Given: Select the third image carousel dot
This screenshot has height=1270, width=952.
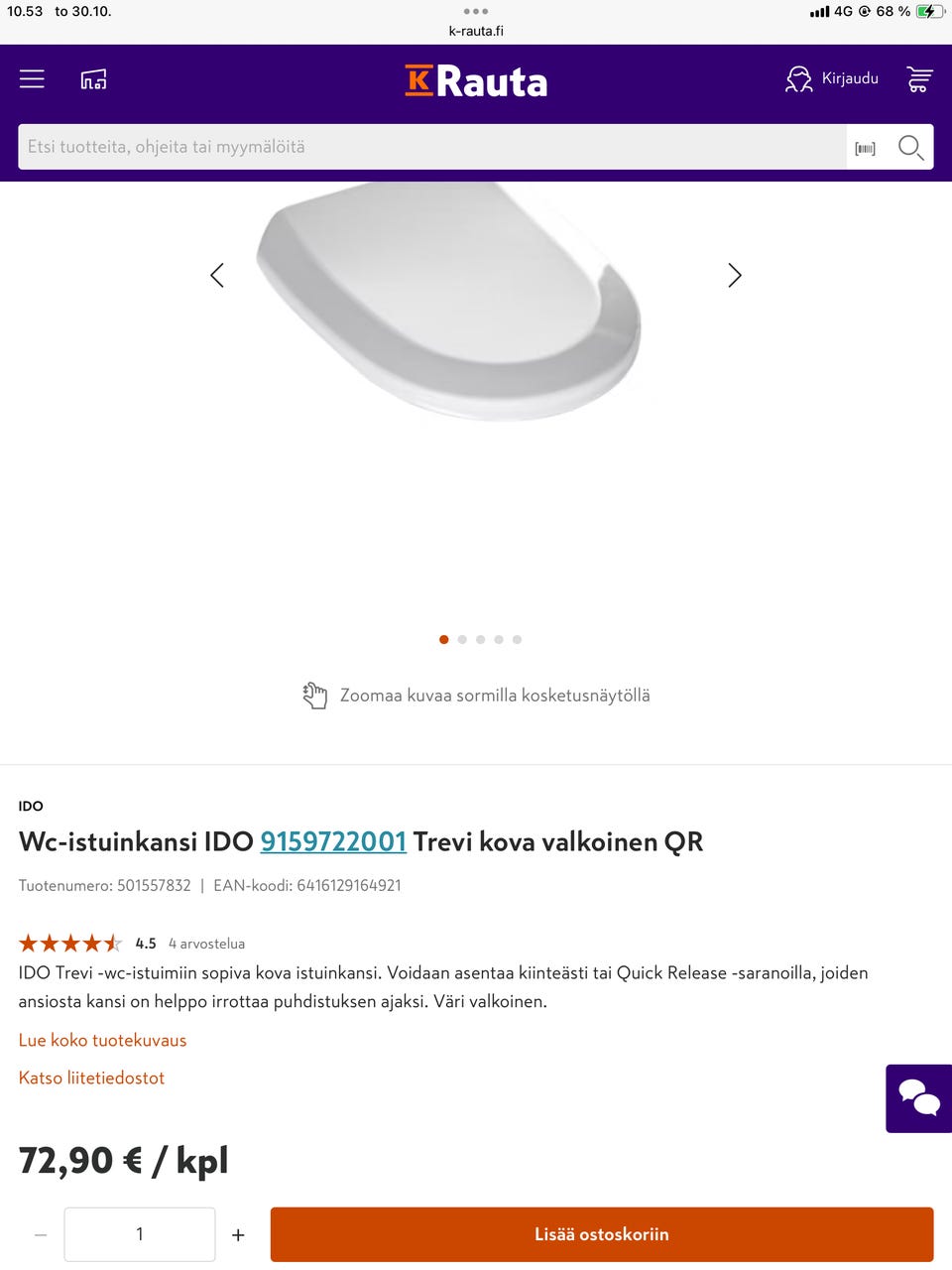Looking at the screenshot, I should [x=480, y=640].
